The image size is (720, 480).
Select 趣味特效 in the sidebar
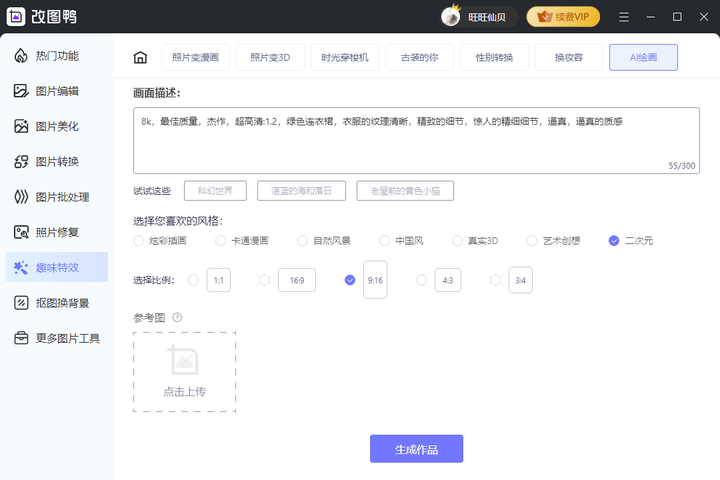56,267
